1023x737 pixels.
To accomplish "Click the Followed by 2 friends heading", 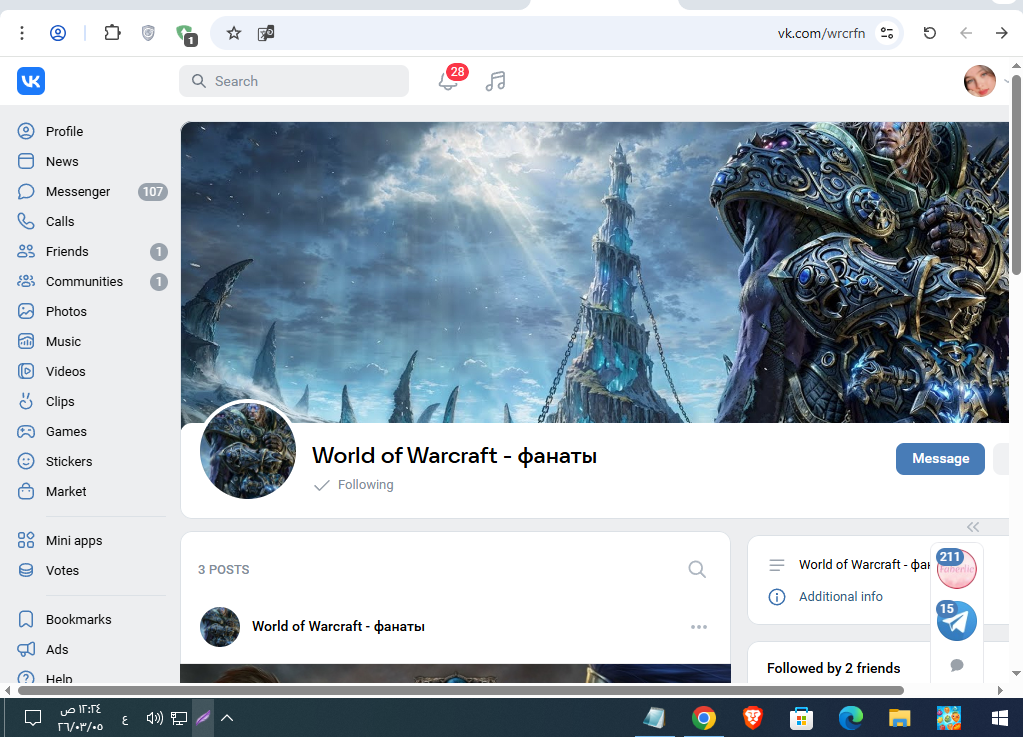I will click(833, 668).
